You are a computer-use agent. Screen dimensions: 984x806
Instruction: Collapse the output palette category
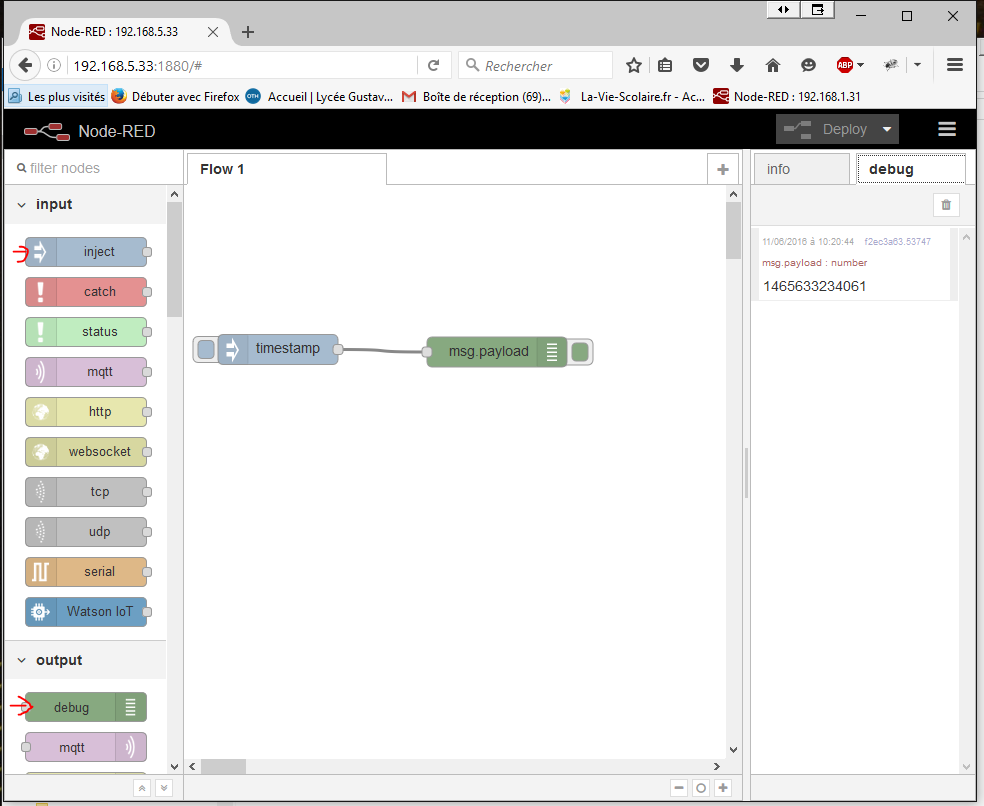tap(85, 660)
